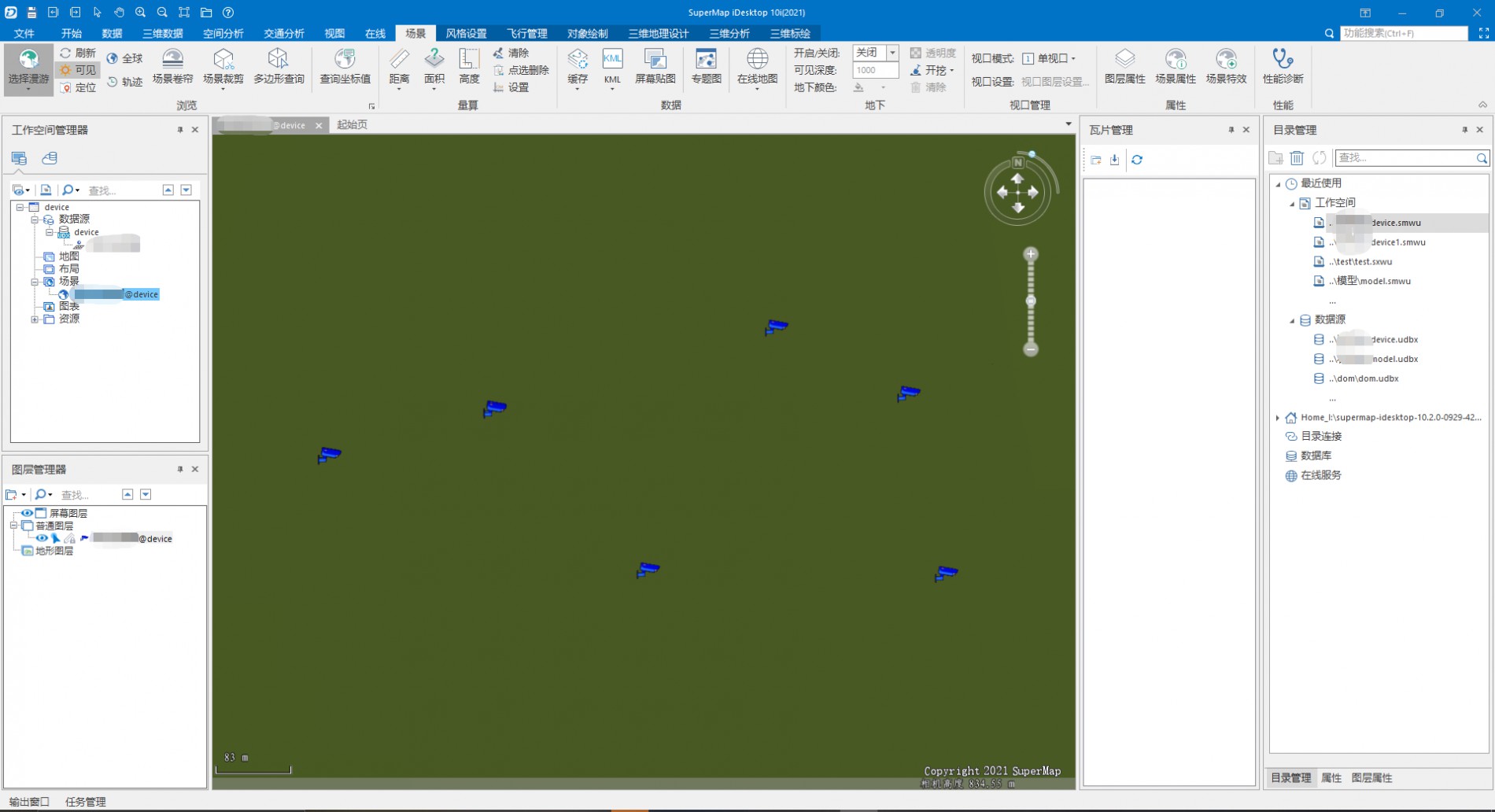Open the 屏幕贴图 screen overlay tool
The image size is (1495, 812).
655,66
